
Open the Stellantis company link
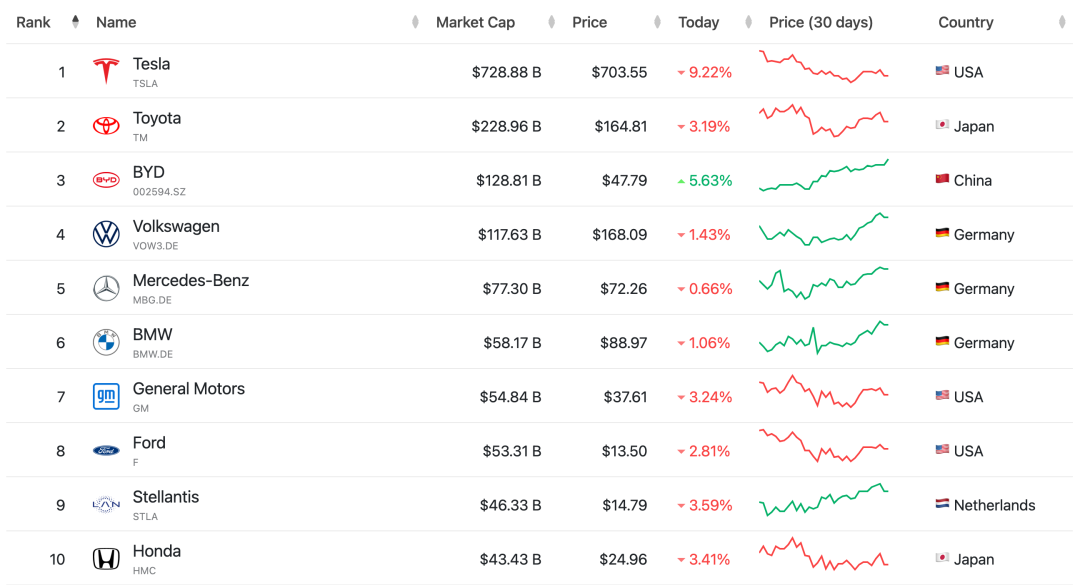coord(166,497)
